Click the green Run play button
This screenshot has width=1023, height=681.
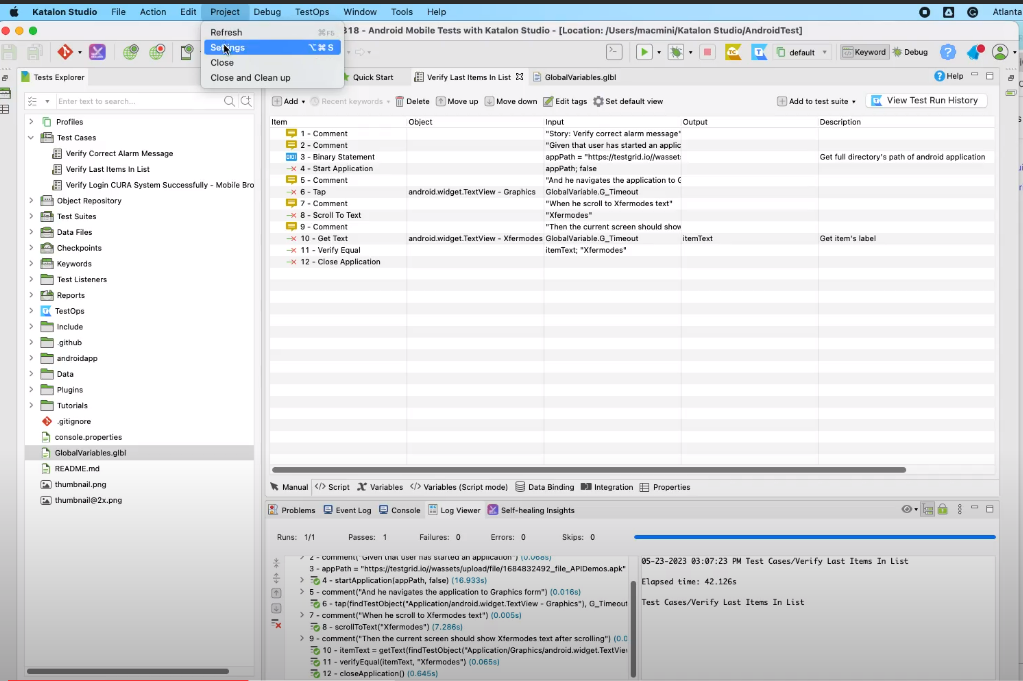(x=644, y=52)
